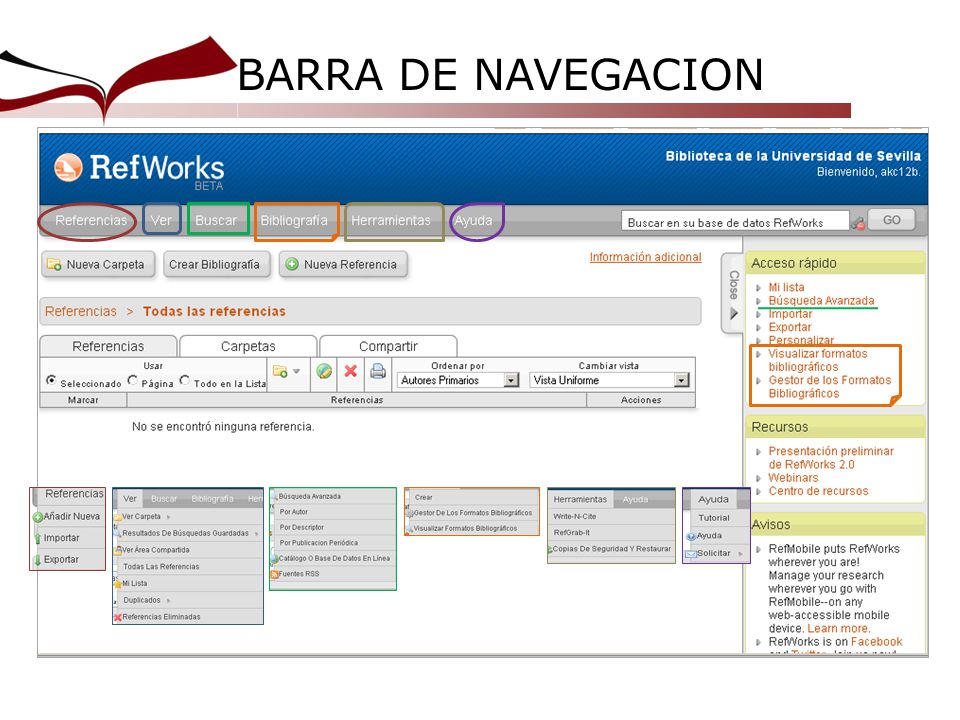Open the Buscar menu in navigation bar
The image size is (960, 720).
tap(216, 220)
